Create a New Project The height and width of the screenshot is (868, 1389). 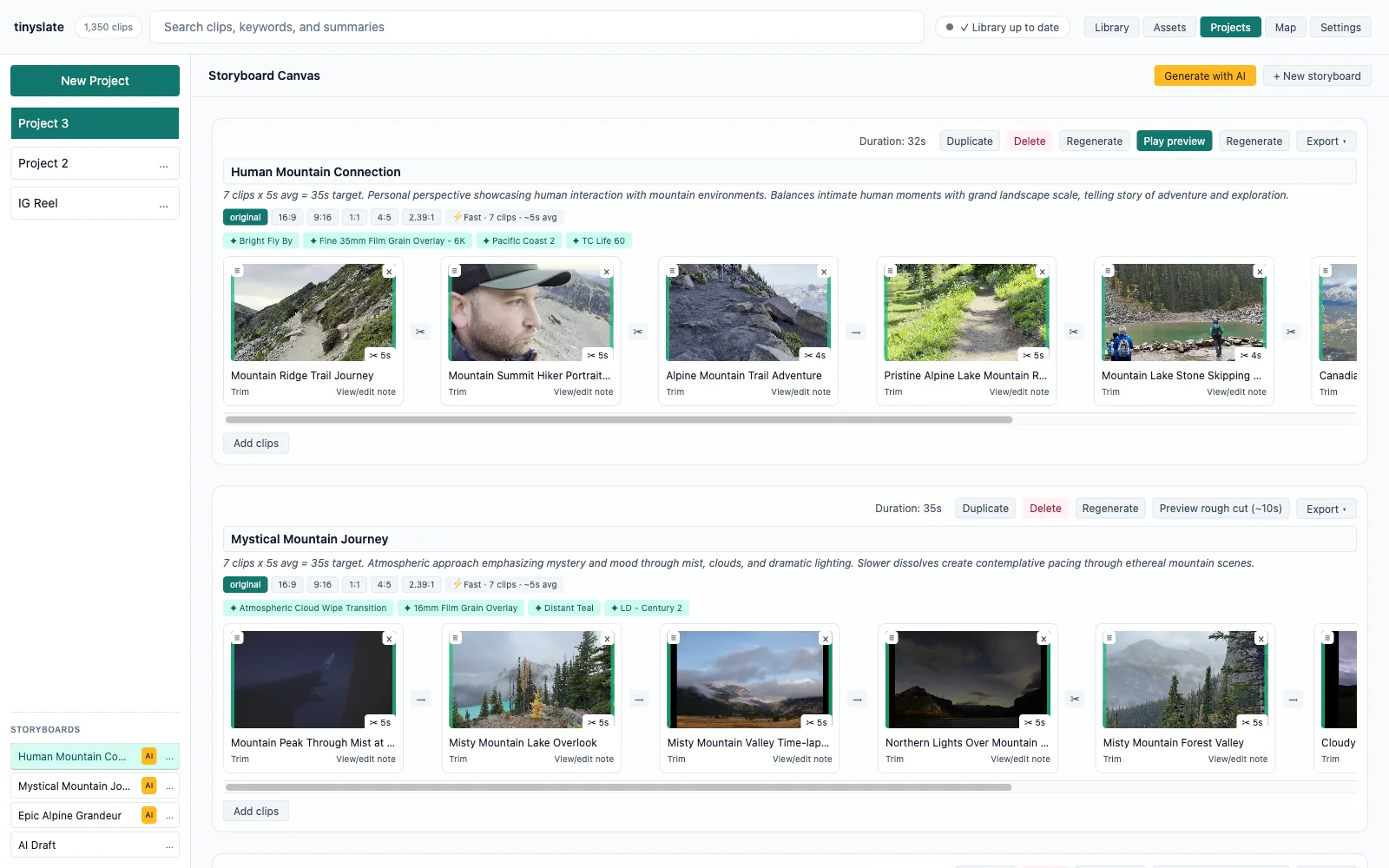(x=95, y=81)
